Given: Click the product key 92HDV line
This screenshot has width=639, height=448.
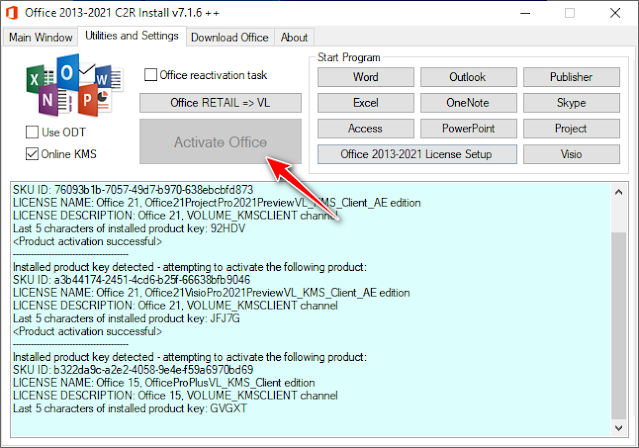Looking at the screenshot, I should point(129,228).
